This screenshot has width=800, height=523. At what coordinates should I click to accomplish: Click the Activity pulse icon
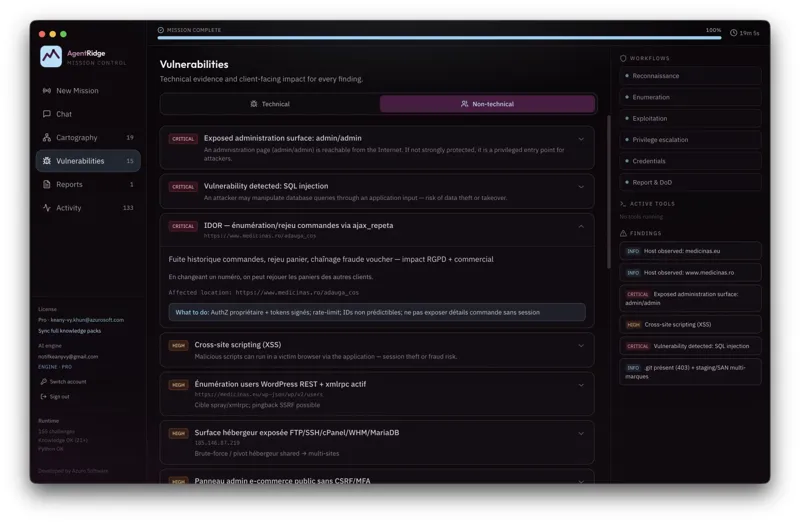[x=46, y=208]
